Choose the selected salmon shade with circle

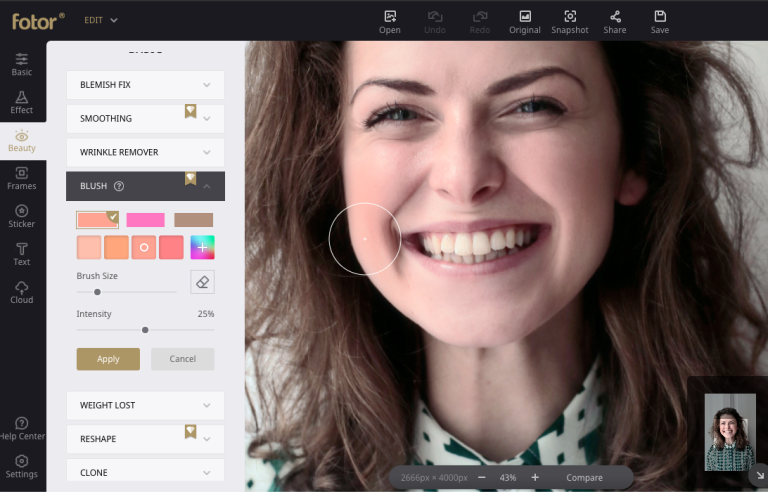click(144, 247)
